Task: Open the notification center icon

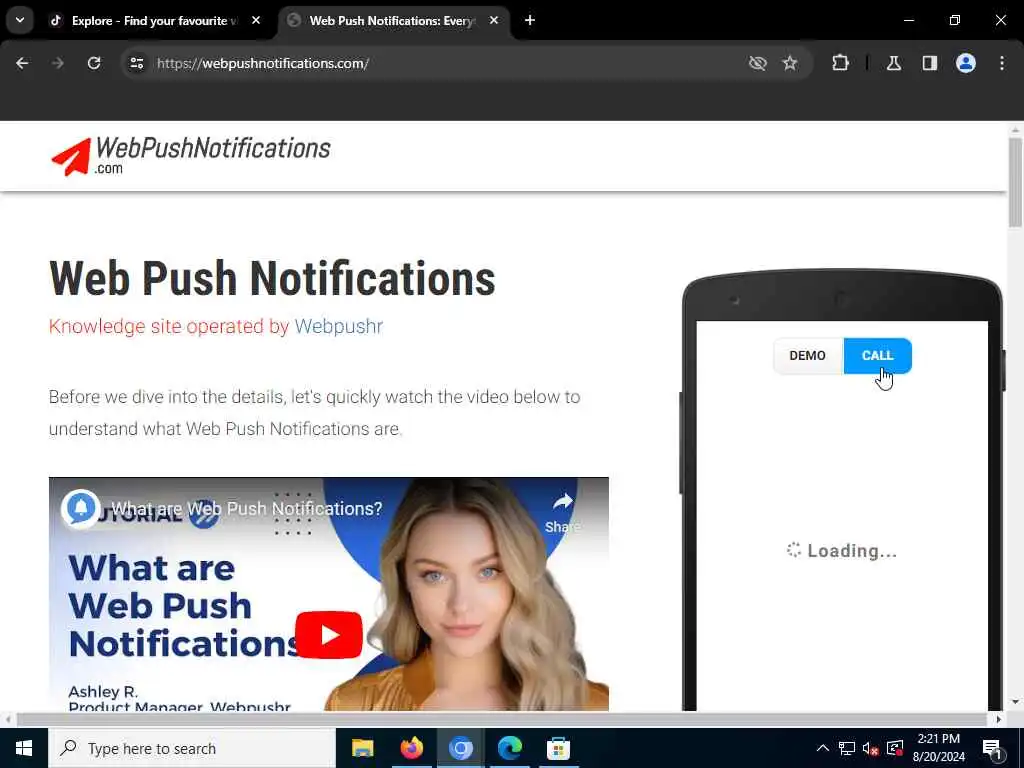Action: [993, 748]
